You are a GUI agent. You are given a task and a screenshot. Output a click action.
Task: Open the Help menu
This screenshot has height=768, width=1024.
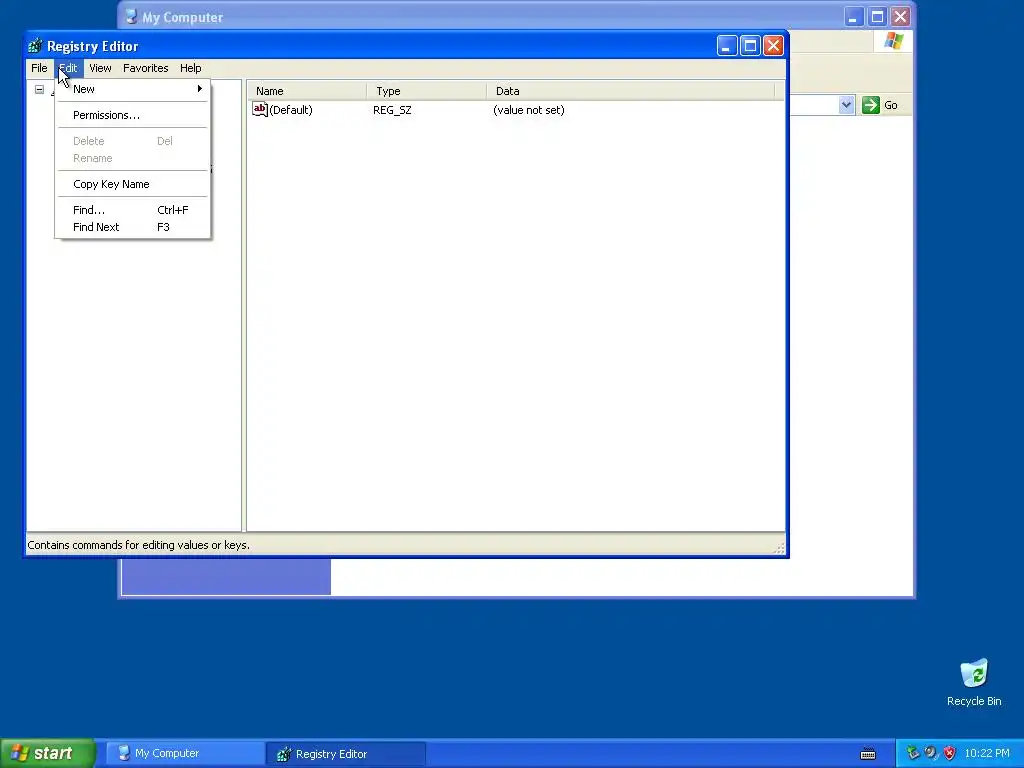tap(191, 68)
